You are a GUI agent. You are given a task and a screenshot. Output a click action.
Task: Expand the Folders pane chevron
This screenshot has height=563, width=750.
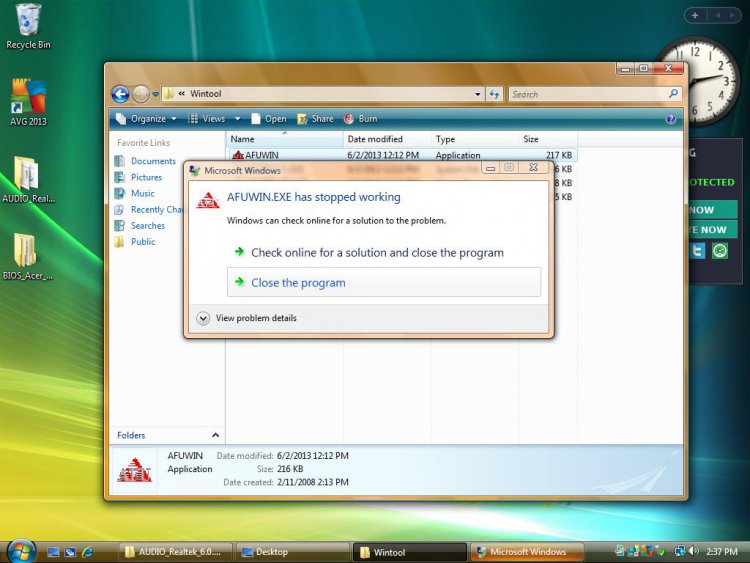coord(215,435)
